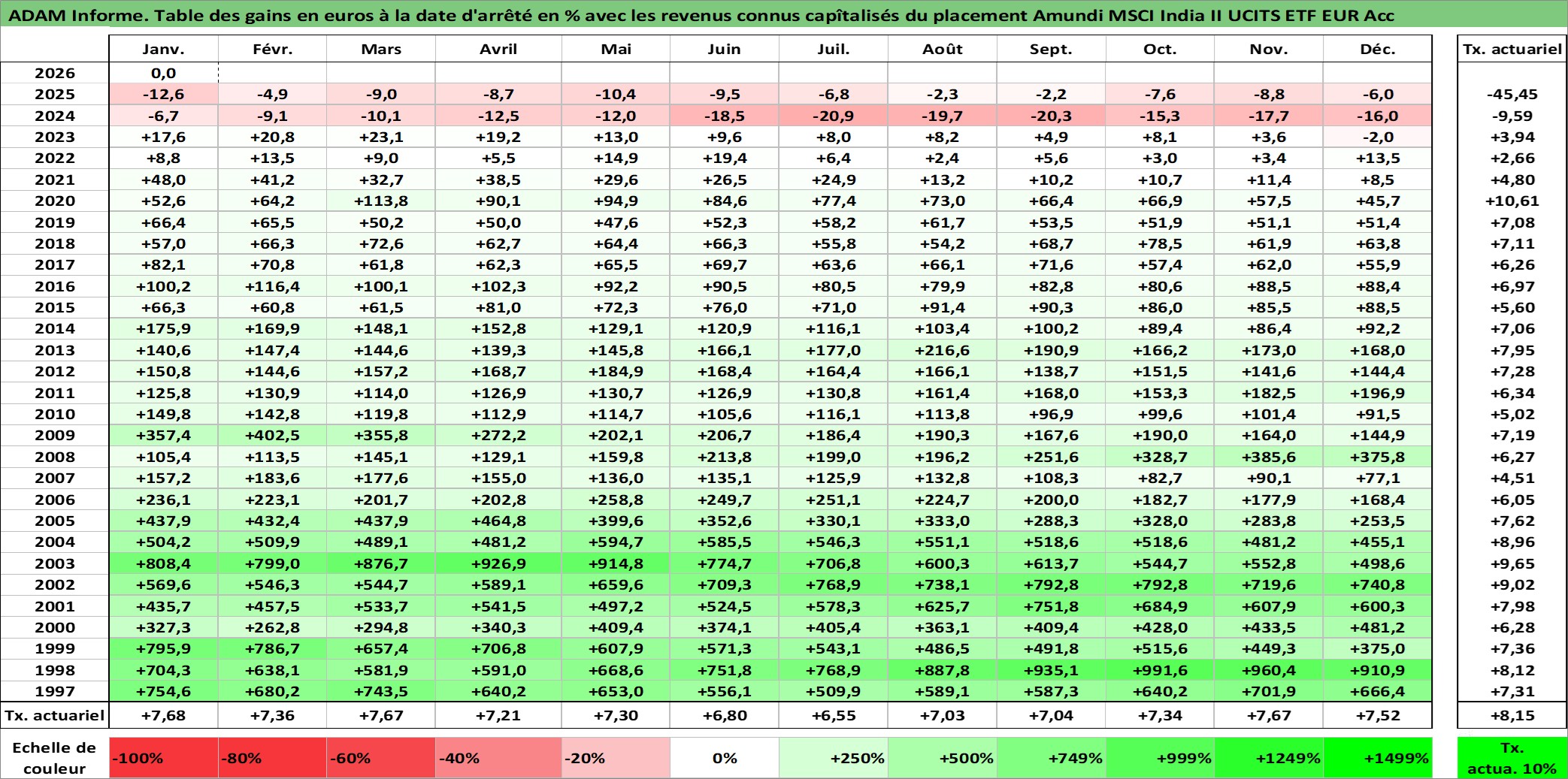Screen dimensions: 1568x779
Task: Click the 2011 December cell +196,9
Action: [1378, 393]
